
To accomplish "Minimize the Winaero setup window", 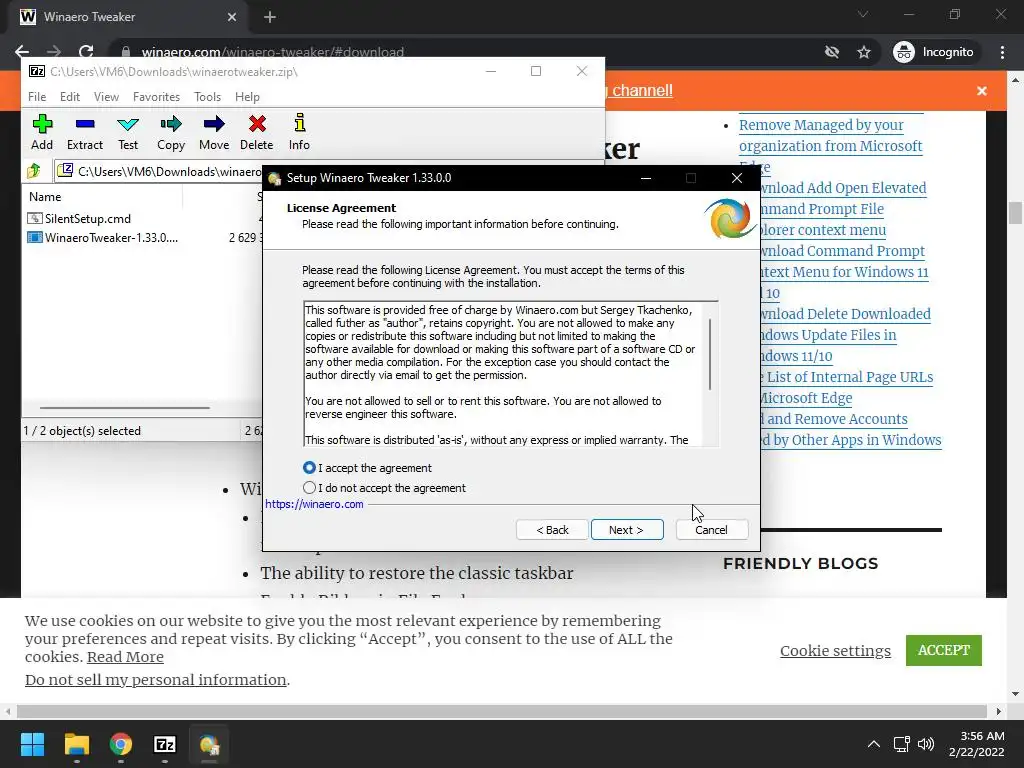I will pyautogui.click(x=646, y=178).
